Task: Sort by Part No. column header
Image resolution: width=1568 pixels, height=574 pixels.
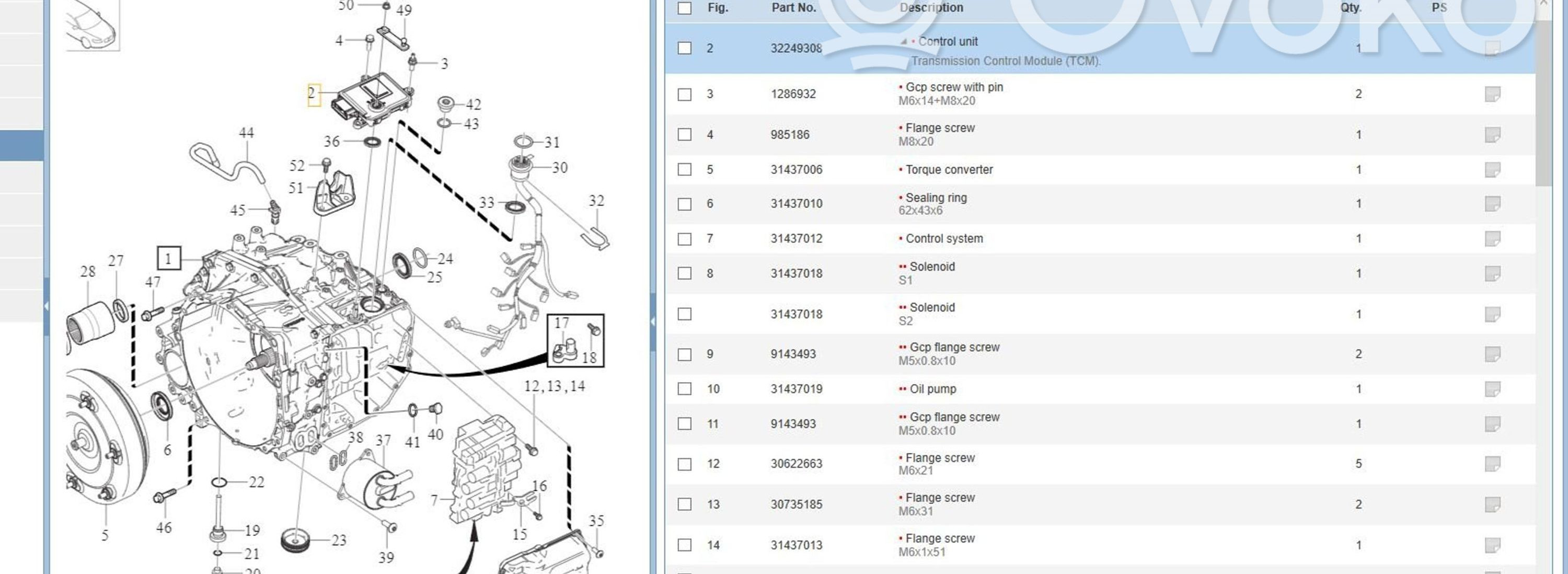Action: [x=793, y=8]
